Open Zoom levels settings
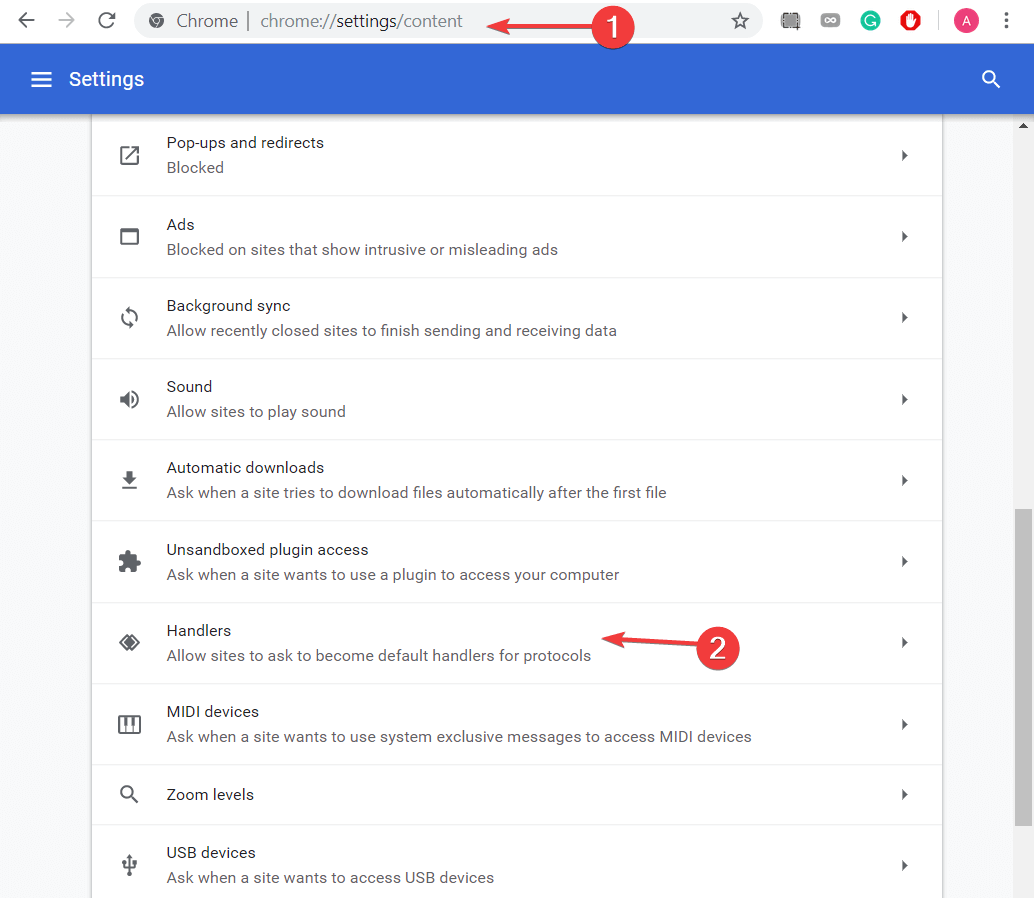1034x898 pixels. 210,794
